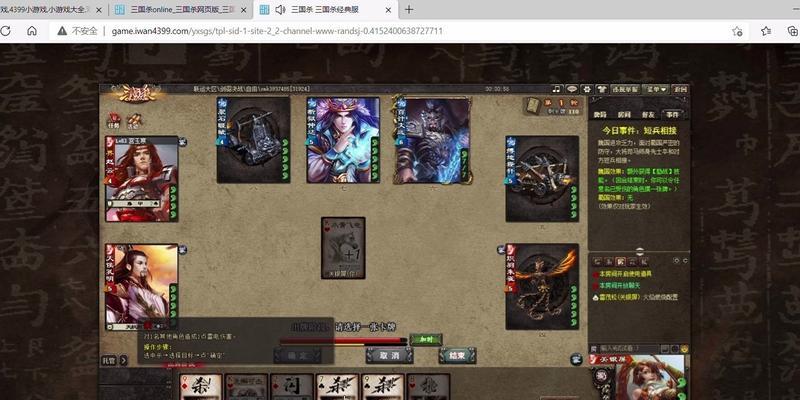Screen dimensions: 800x400
Task: Close the 三国杀经典服 browser tab
Action: [x=389, y=10]
